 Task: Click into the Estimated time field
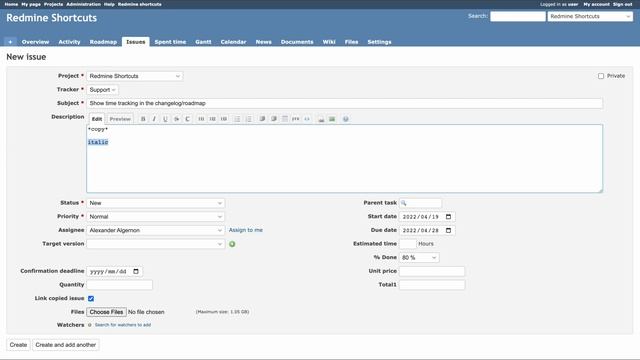[x=407, y=244]
